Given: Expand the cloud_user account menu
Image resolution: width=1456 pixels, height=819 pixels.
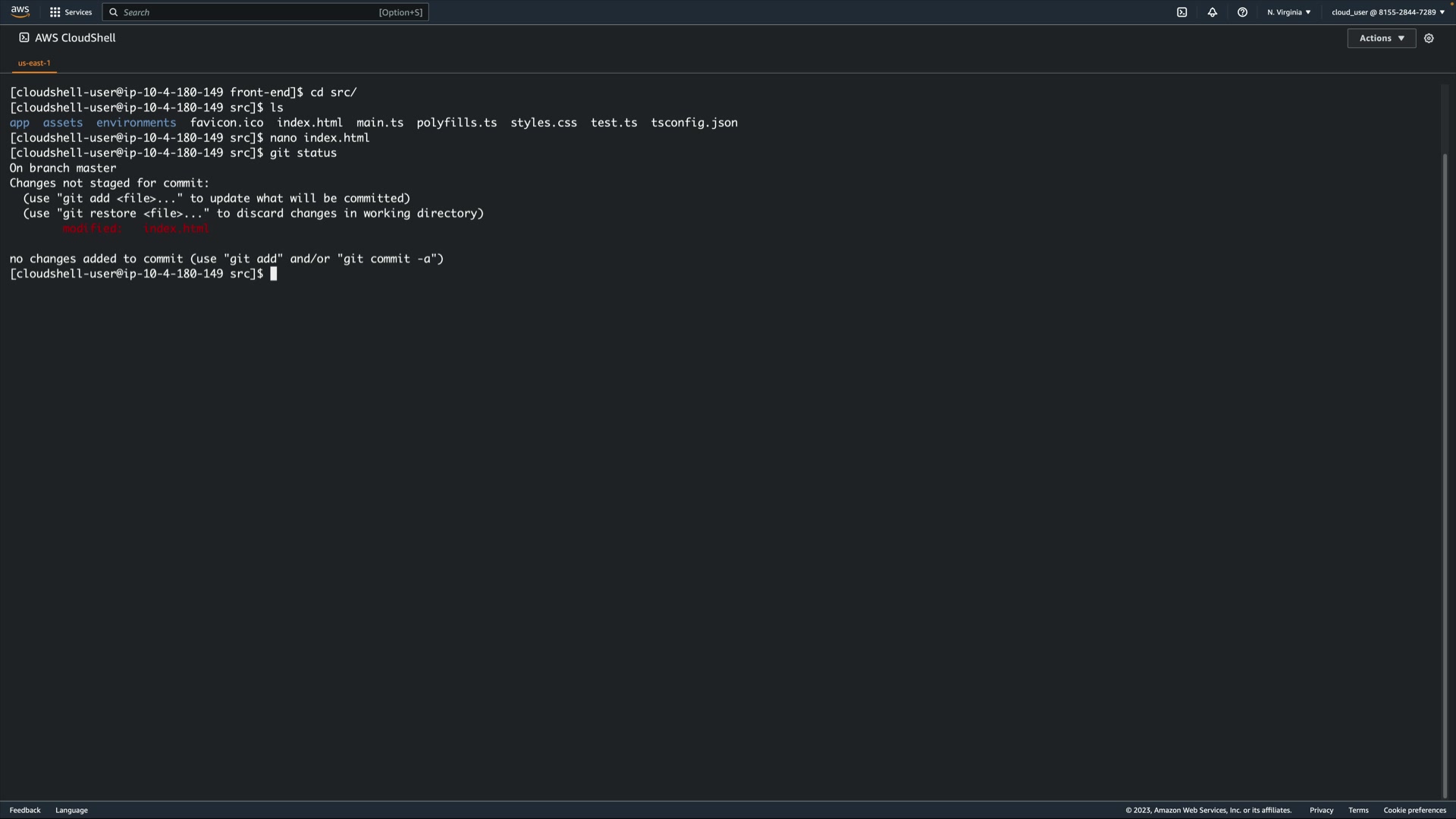Looking at the screenshot, I should pyautogui.click(x=1388, y=12).
